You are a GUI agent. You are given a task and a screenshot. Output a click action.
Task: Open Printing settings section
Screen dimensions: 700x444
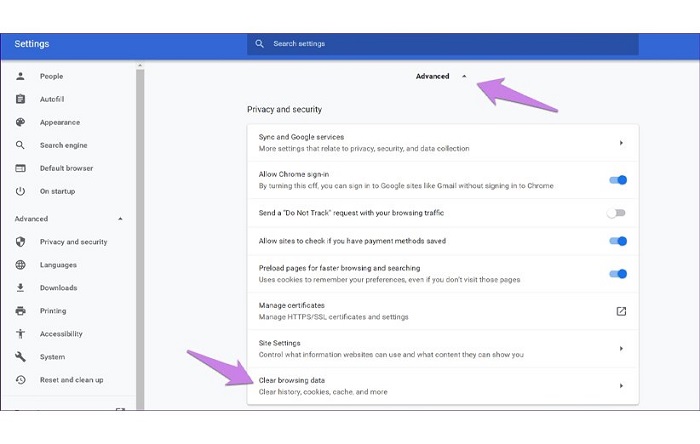point(53,311)
